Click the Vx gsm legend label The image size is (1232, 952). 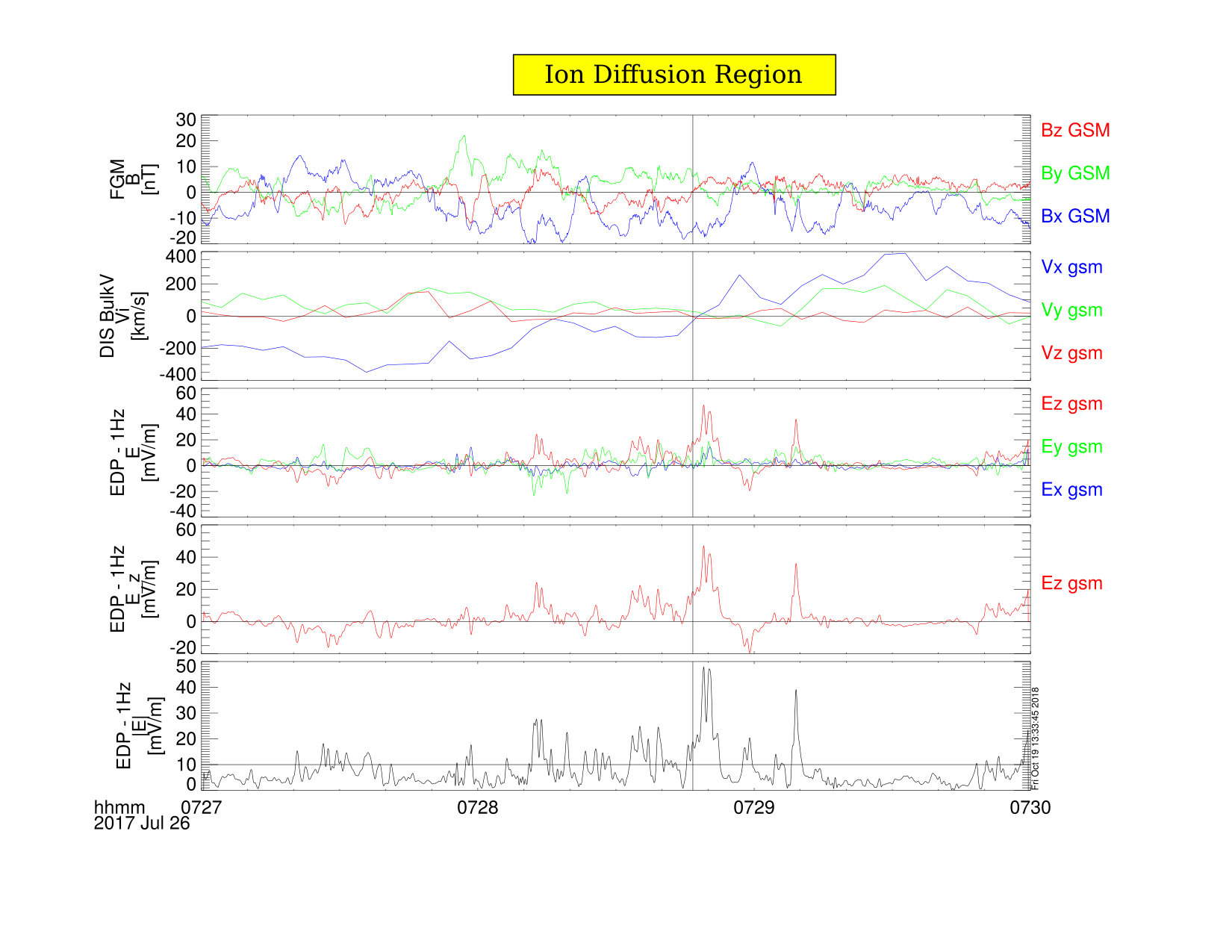click(x=1071, y=267)
